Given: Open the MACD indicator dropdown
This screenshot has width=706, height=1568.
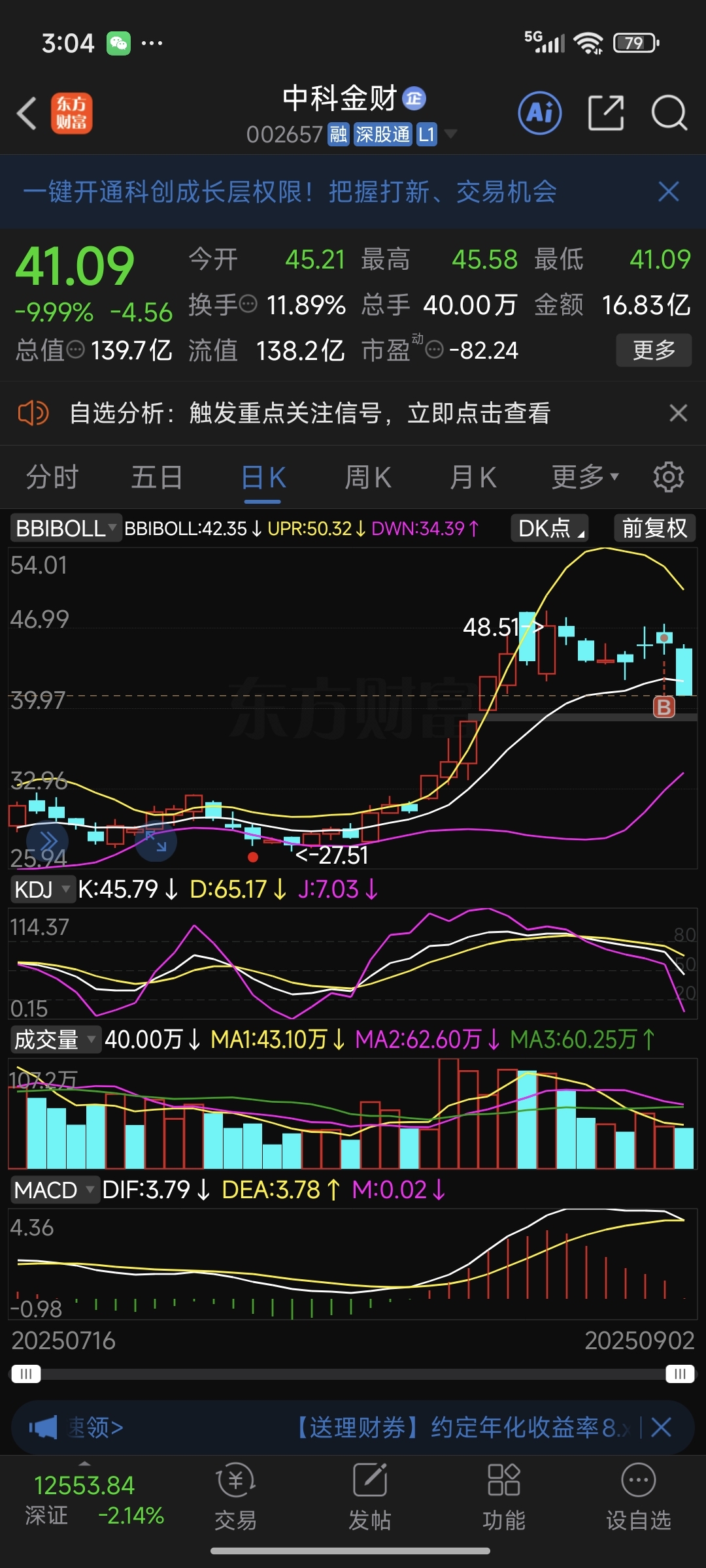Looking at the screenshot, I should point(56,1190).
